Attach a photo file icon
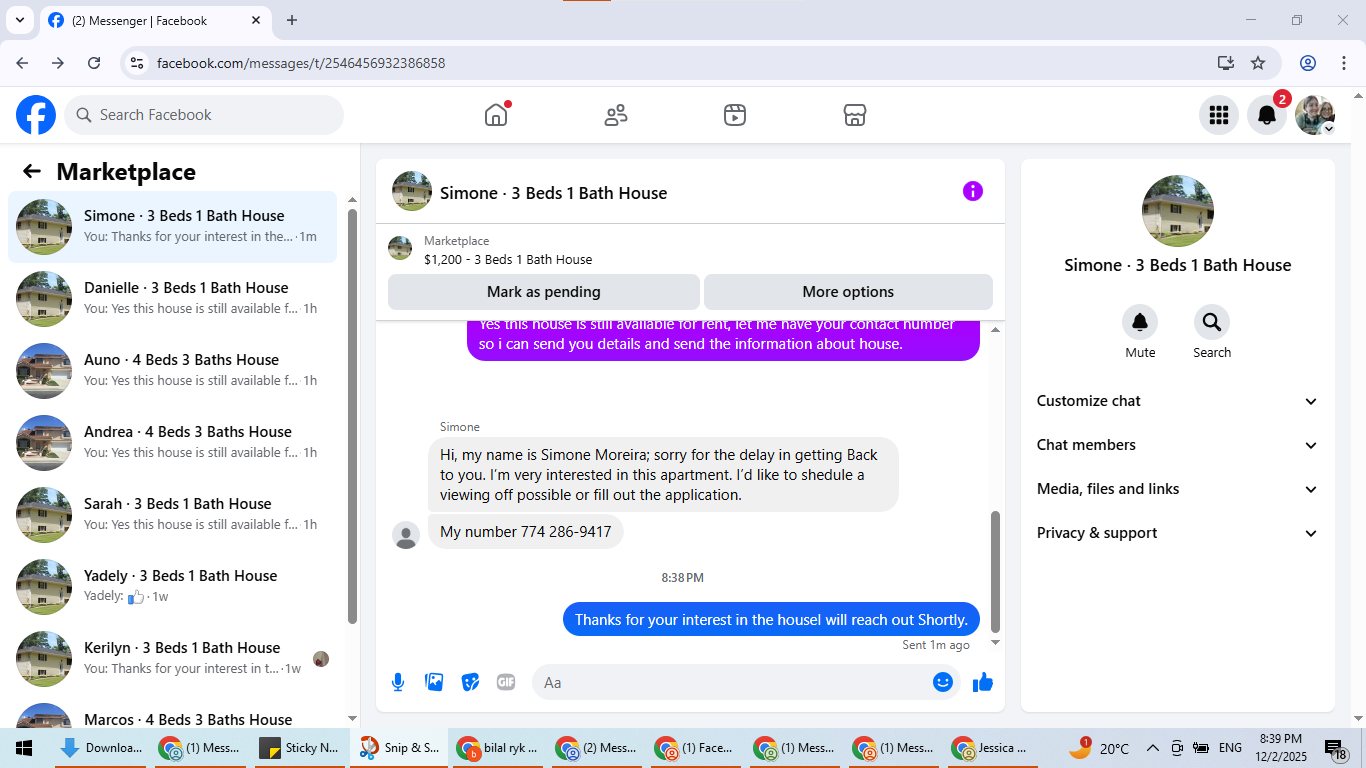 tap(434, 682)
